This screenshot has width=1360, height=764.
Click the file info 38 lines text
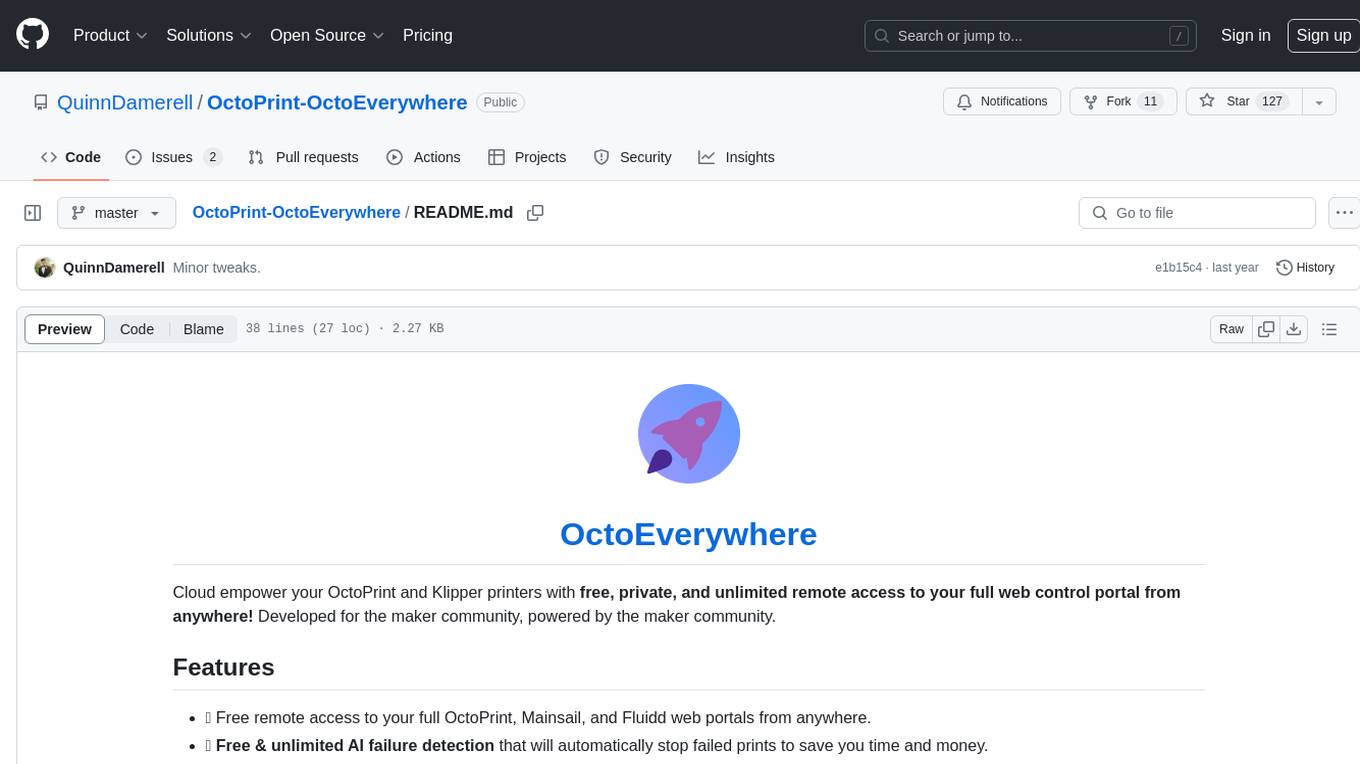tap(344, 329)
